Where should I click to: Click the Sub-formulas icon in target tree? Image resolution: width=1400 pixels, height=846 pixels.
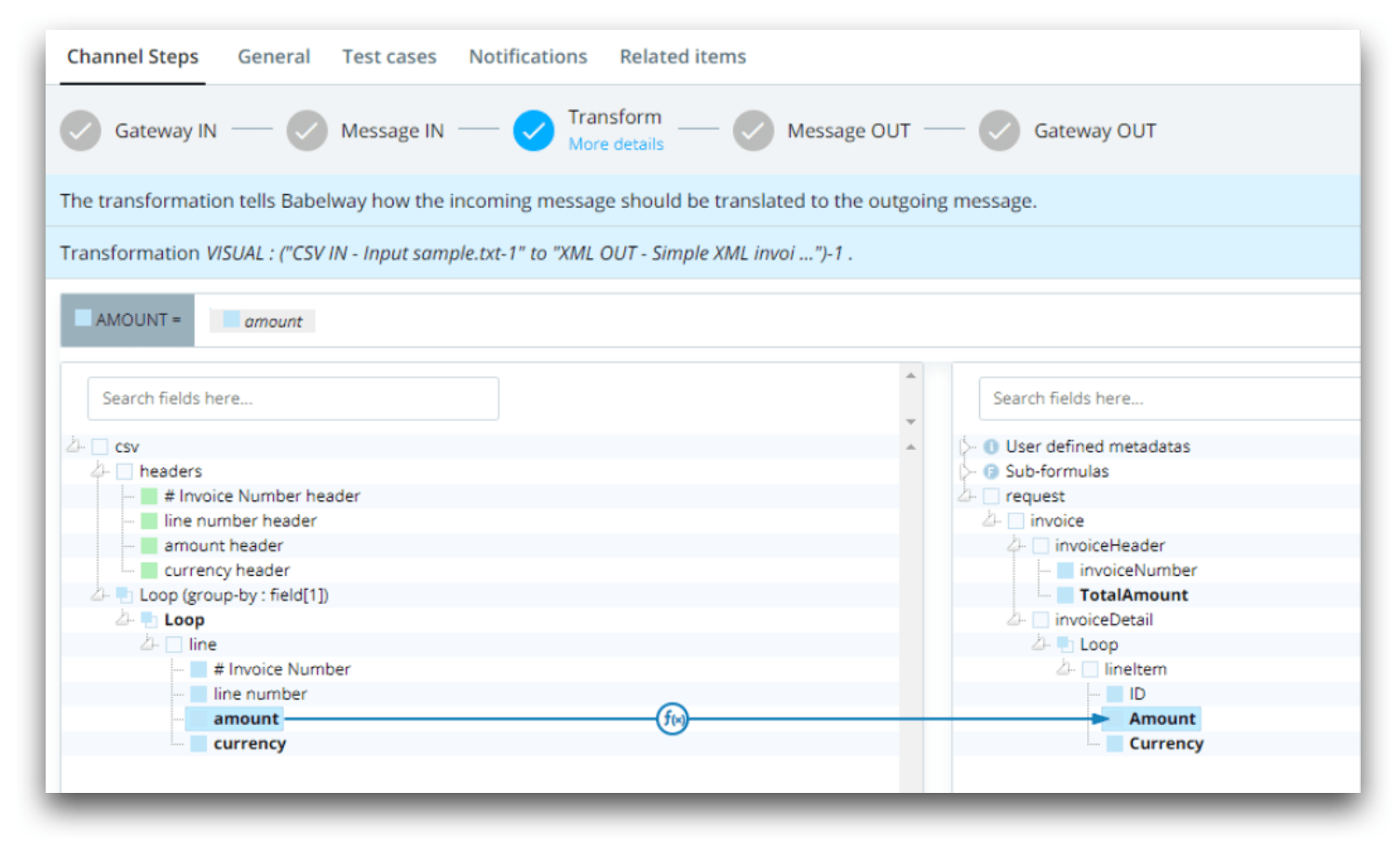point(991,471)
